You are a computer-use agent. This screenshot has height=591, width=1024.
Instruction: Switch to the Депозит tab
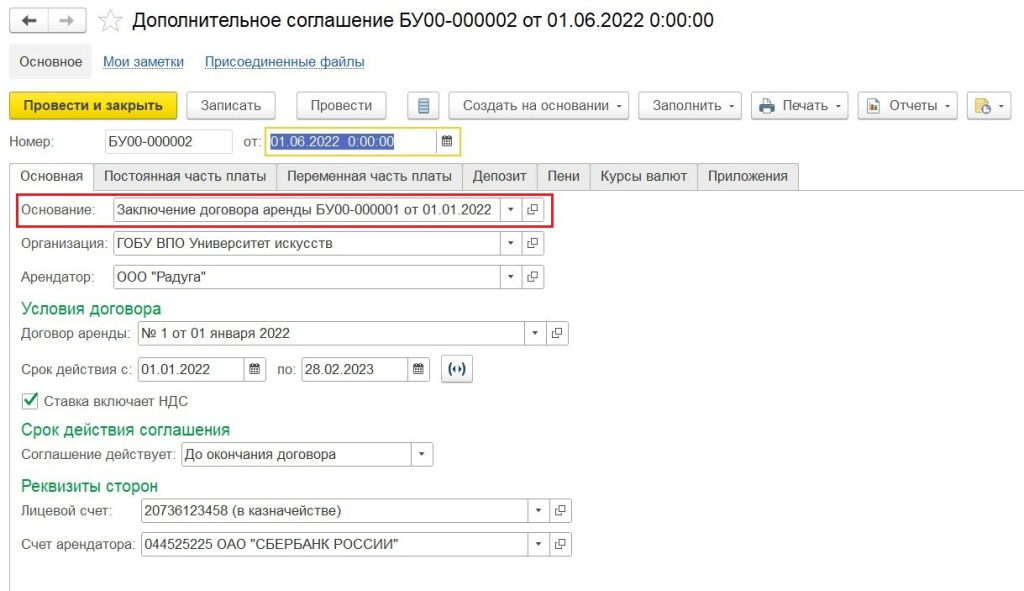click(x=499, y=176)
